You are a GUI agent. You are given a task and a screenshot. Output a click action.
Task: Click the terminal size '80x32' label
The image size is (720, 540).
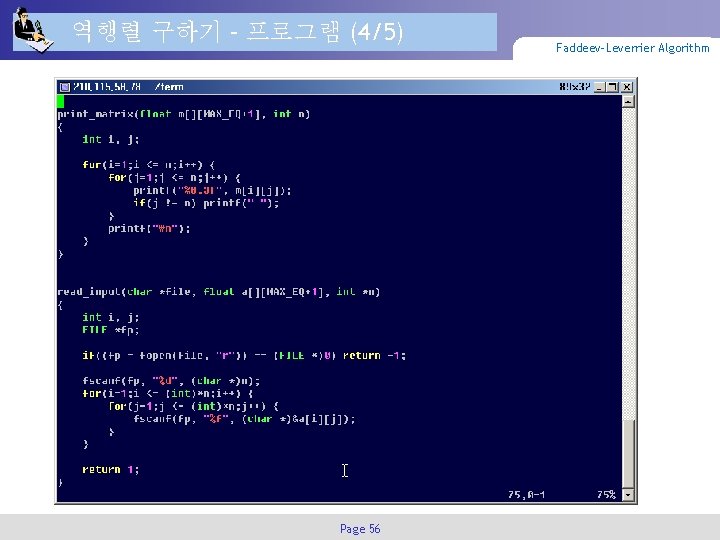(x=574, y=87)
